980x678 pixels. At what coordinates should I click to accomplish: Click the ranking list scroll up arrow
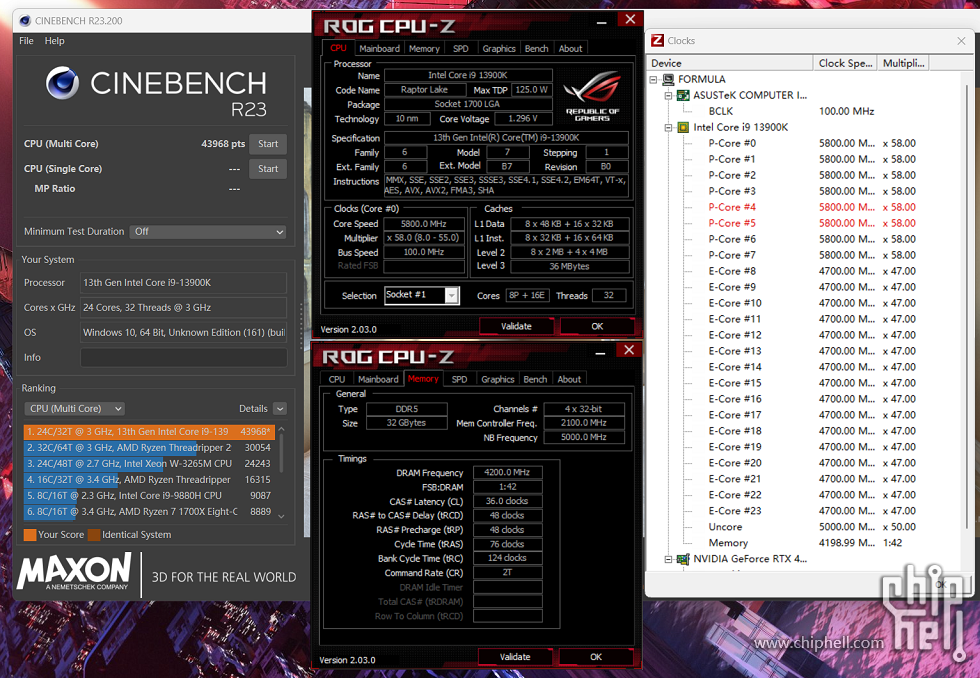(281, 429)
